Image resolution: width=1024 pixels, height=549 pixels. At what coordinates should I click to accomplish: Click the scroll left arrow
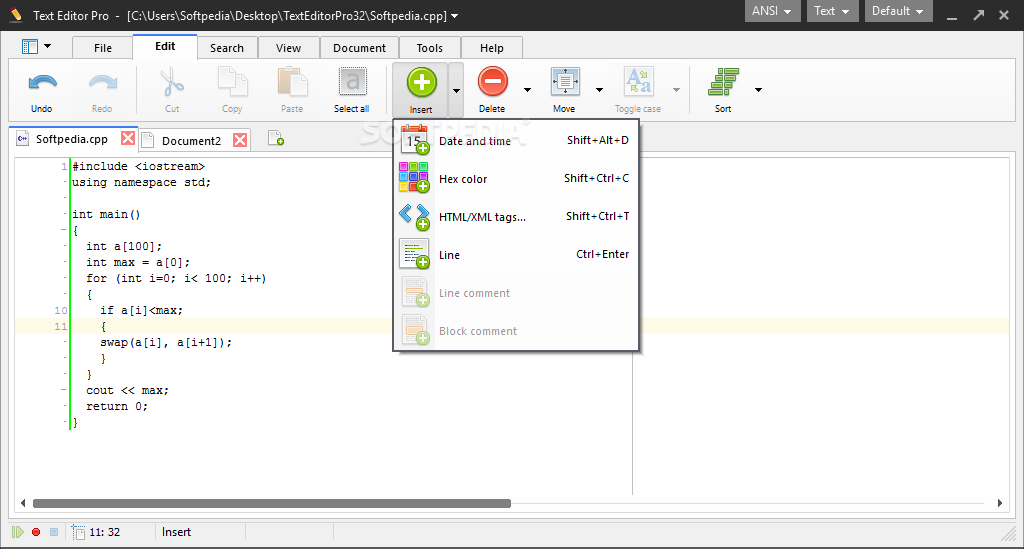[x=23, y=503]
